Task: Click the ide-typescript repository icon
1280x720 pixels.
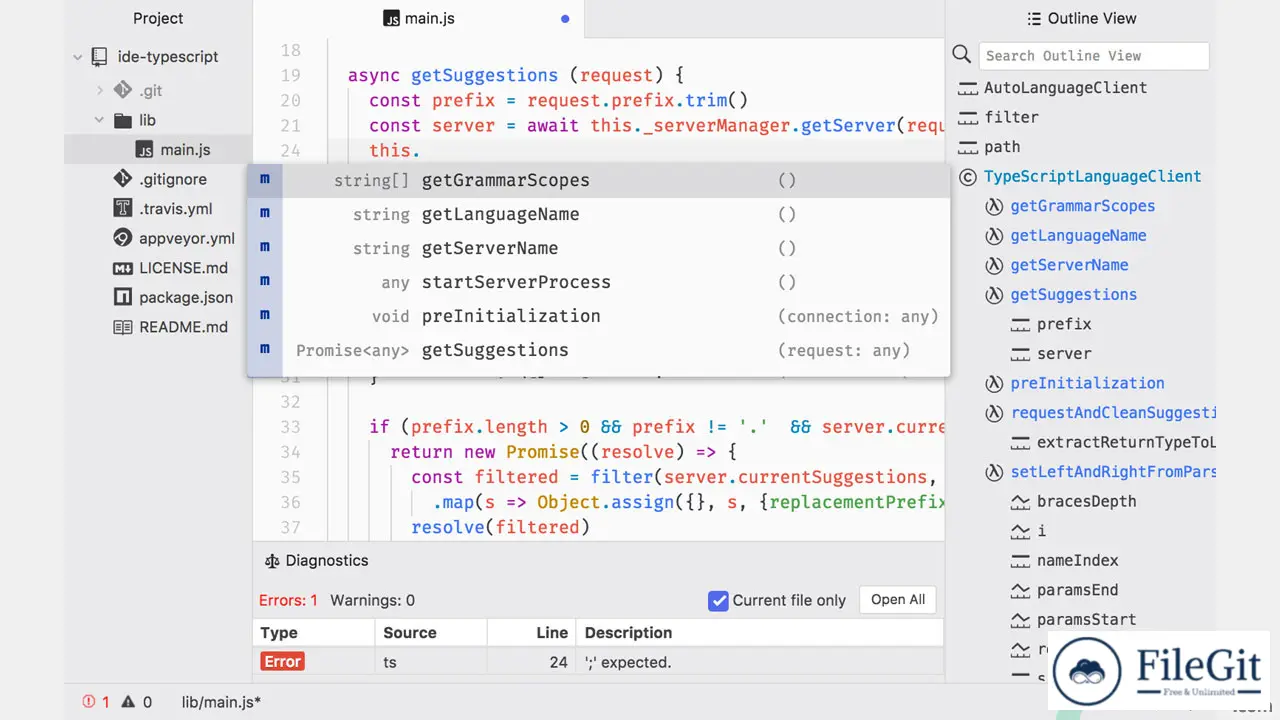Action: click(99, 57)
